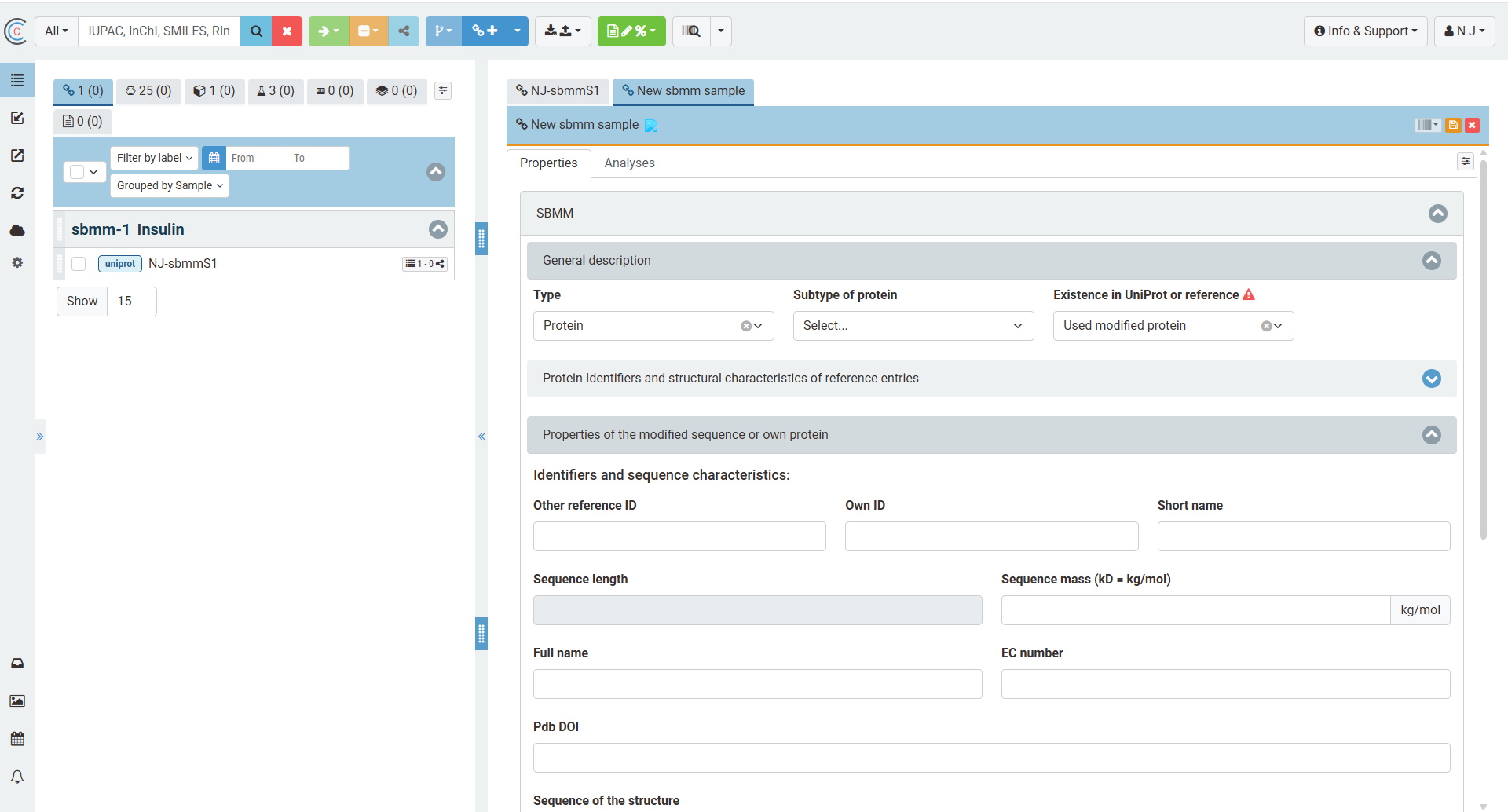Click the notification bell icon
Image resolution: width=1508 pixels, height=812 pixels.
pos(17,777)
